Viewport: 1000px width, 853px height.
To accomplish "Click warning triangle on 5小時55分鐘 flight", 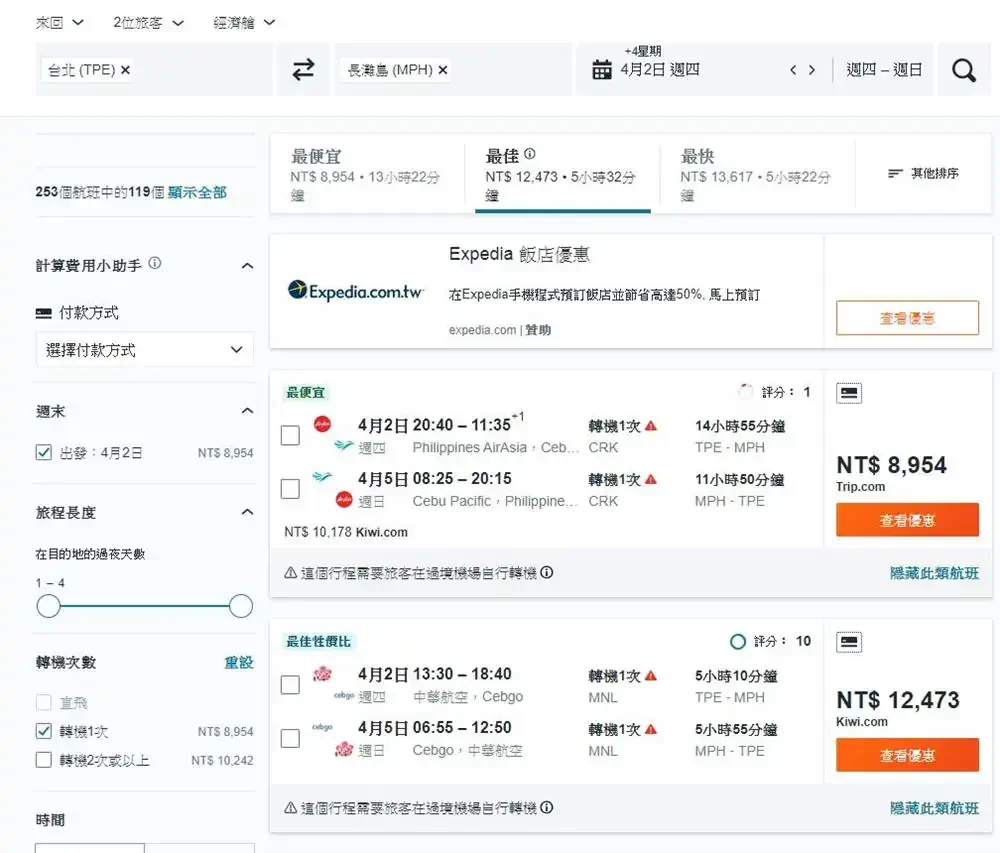I will 651,729.
